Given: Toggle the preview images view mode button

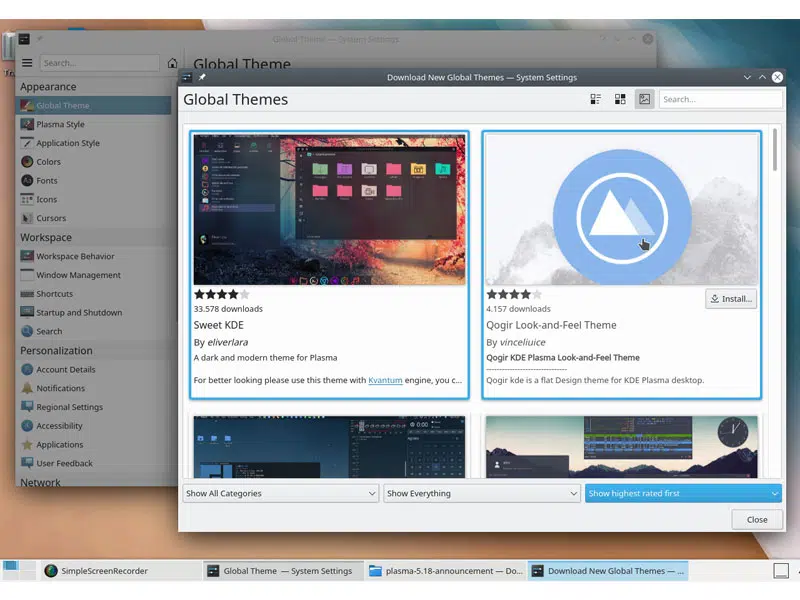Looking at the screenshot, I should point(644,99).
